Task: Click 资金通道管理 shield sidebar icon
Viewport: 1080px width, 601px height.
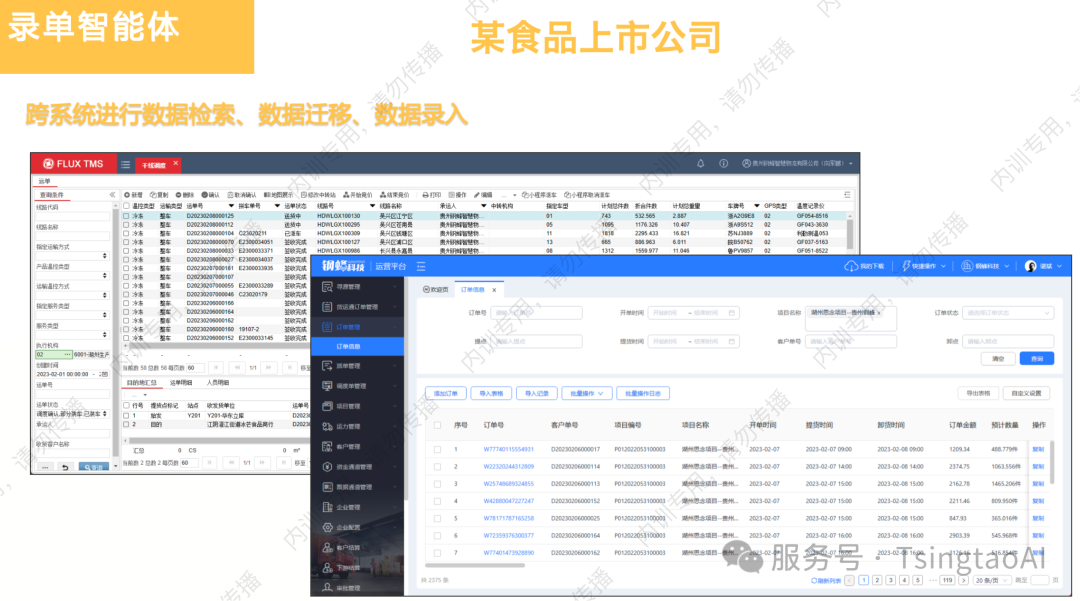Action: coord(327,467)
